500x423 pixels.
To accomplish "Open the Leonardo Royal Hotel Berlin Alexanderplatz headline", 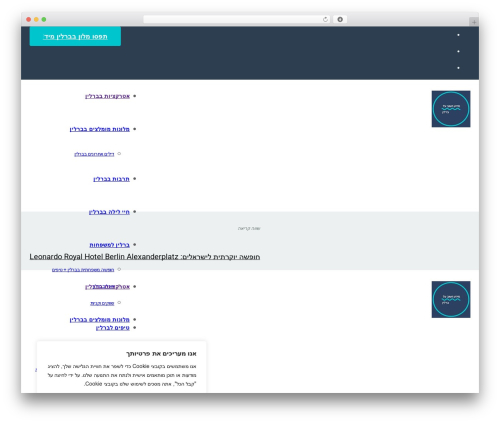I will point(145,257).
